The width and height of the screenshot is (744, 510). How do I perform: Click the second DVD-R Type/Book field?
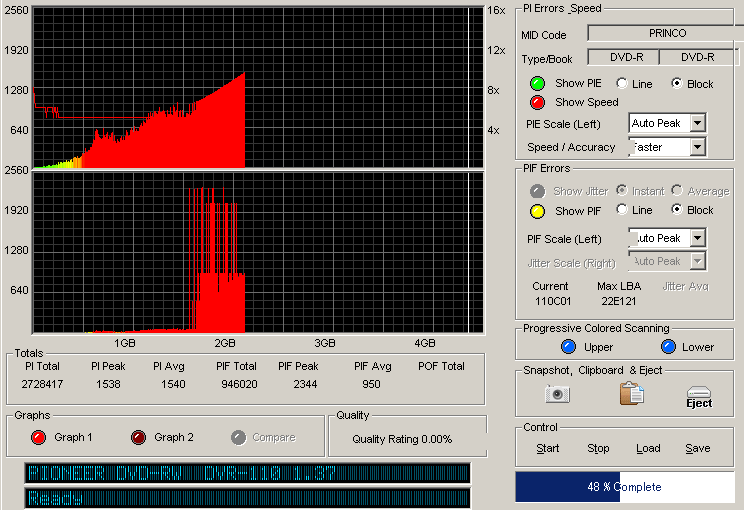click(x=698, y=57)
